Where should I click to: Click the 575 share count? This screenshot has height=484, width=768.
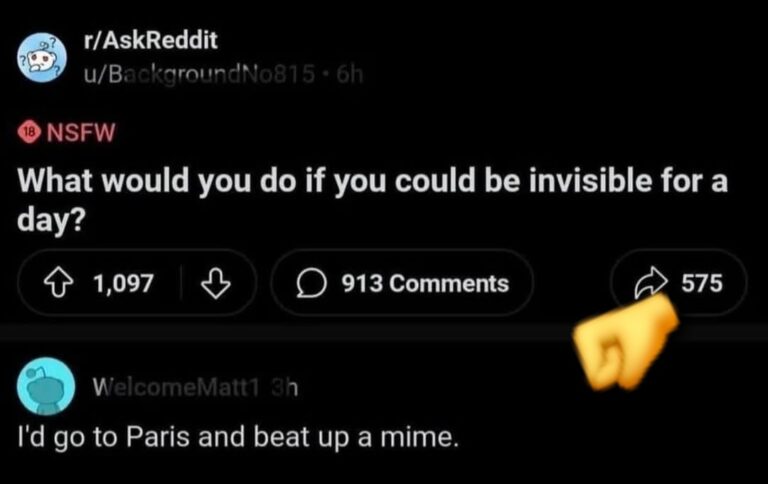[701, 283]
